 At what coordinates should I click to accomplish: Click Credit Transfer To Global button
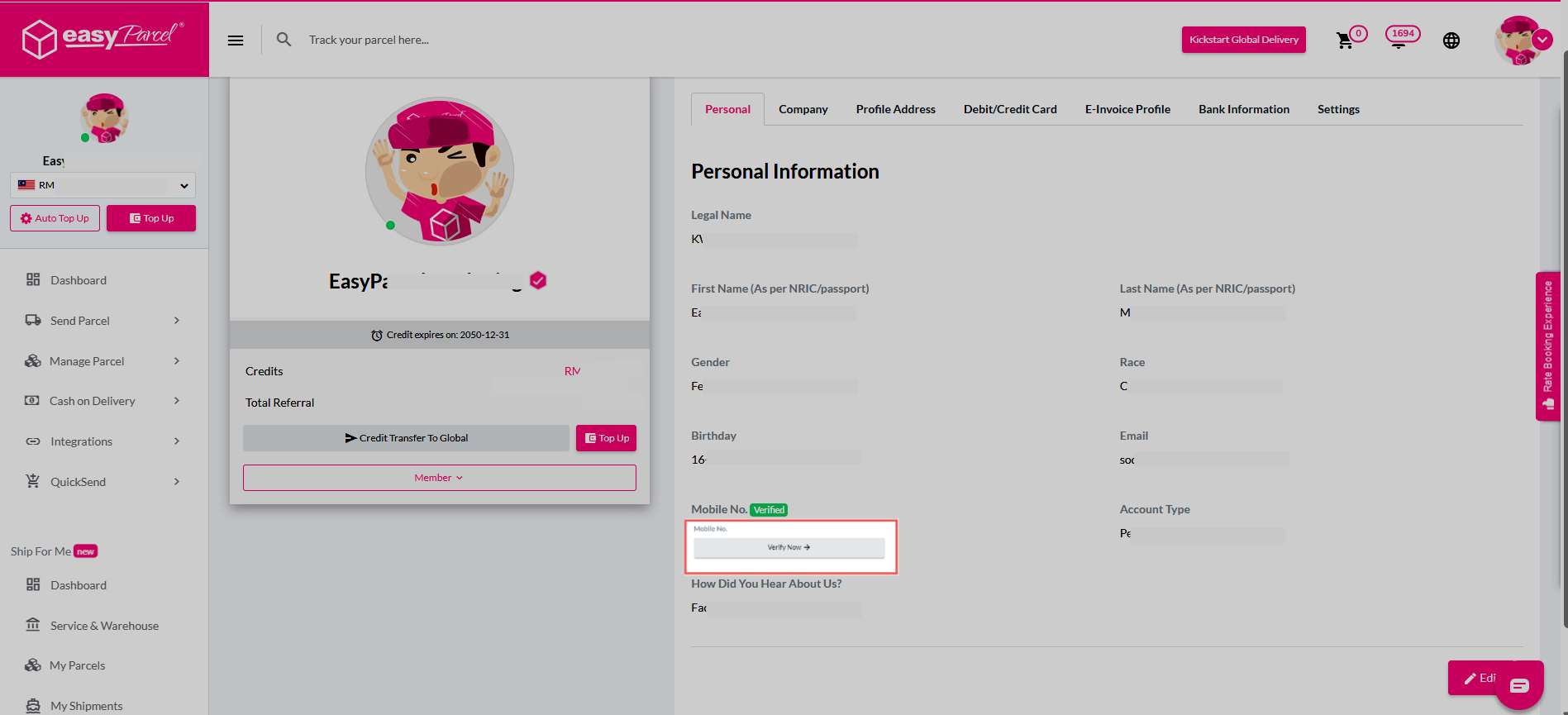click(x=406, y=438)
